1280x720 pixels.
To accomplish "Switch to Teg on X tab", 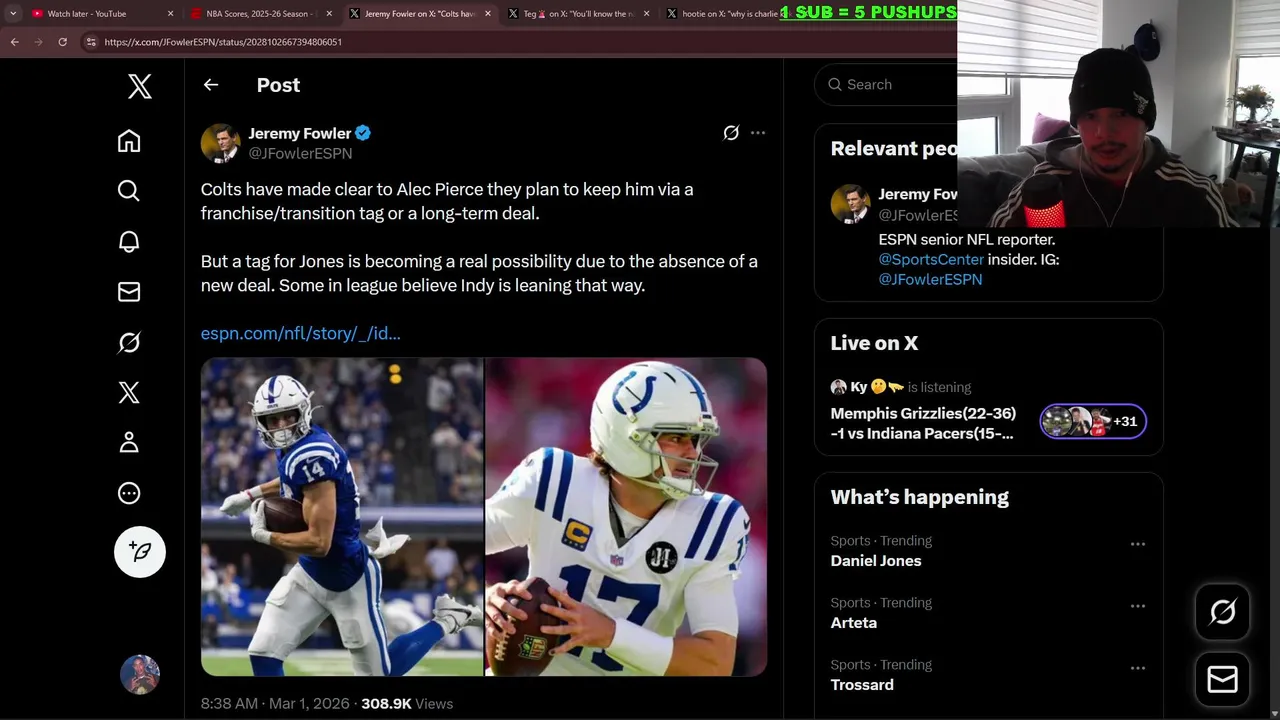I will coord(579,14).
